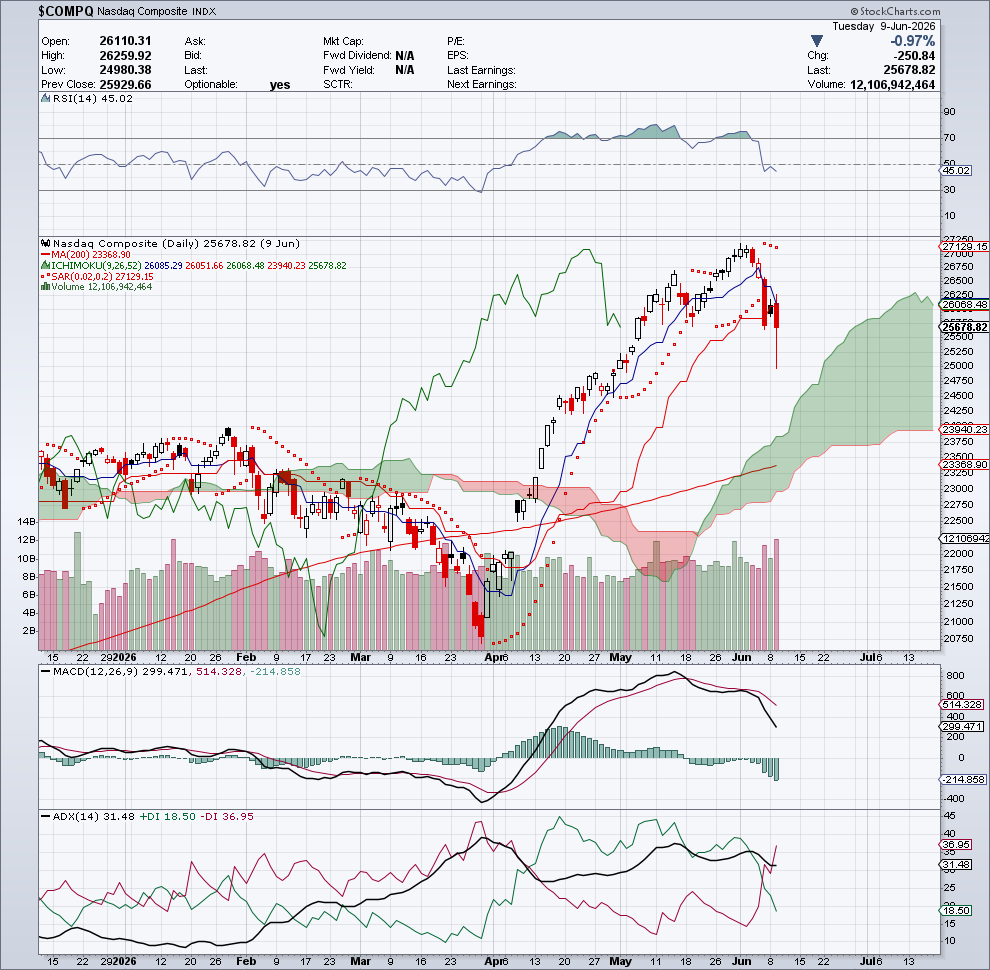The height and width of the screenshot is (970, 990).
Task: Click the Chg value -250.84
Action: [914, 56]
